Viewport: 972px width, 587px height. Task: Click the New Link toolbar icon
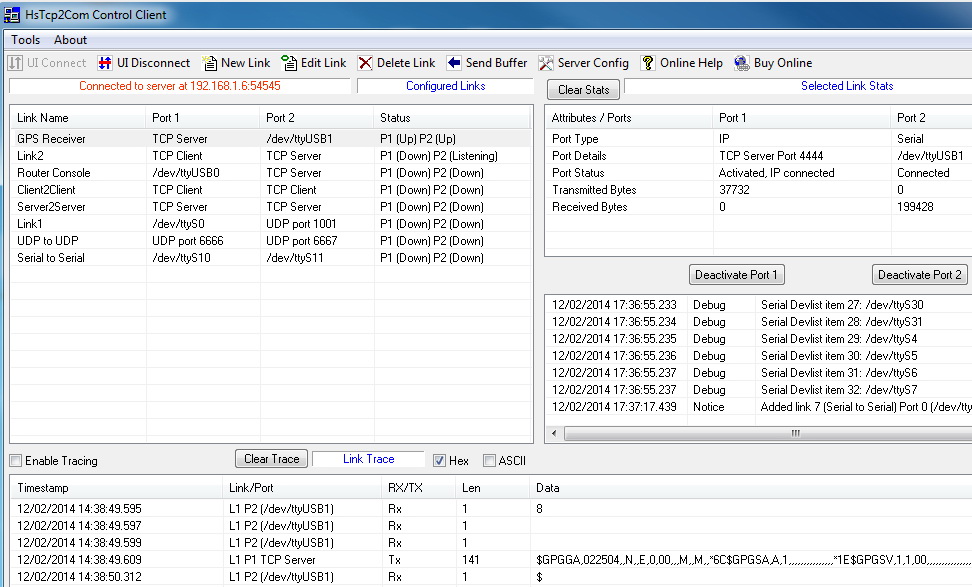210,63
